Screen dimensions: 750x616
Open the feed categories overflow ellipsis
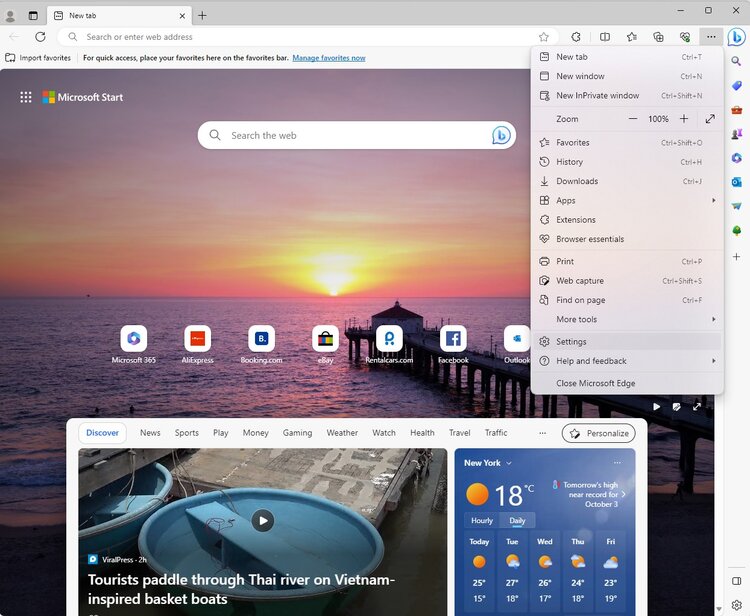click(542, 433)
